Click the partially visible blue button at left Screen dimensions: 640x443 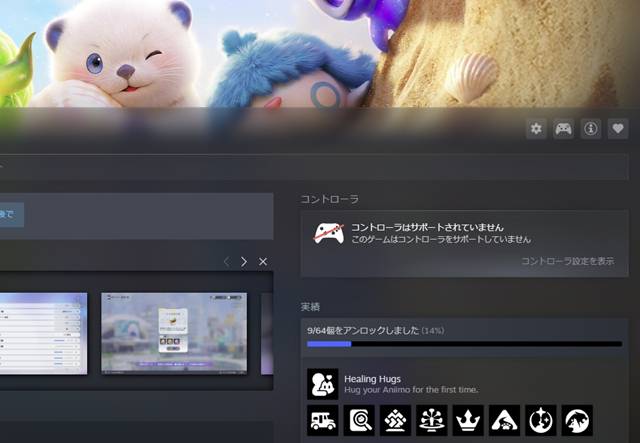[11, 214]
